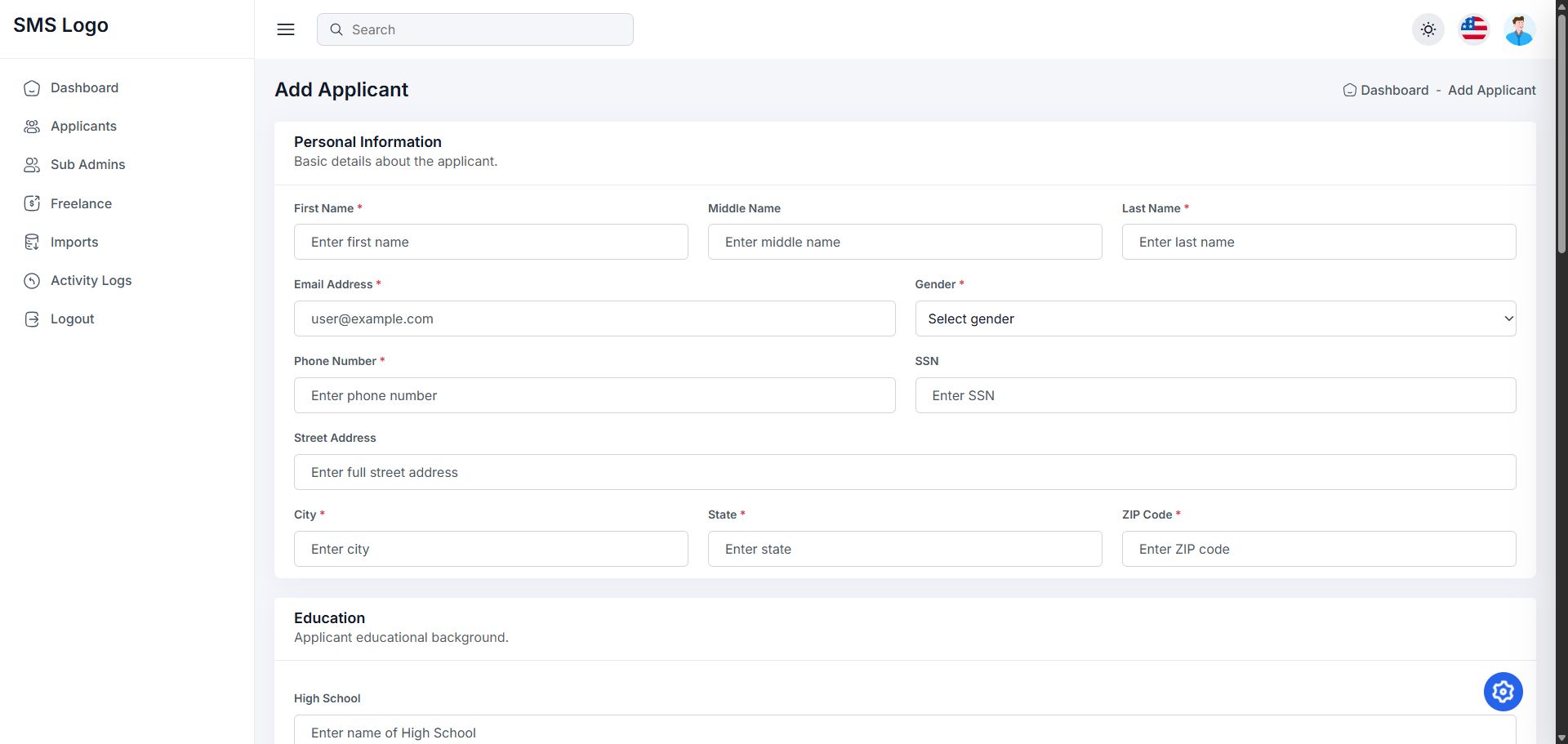Click the Imports sidebar icon

pyautogui.click(x=32, y=242)
